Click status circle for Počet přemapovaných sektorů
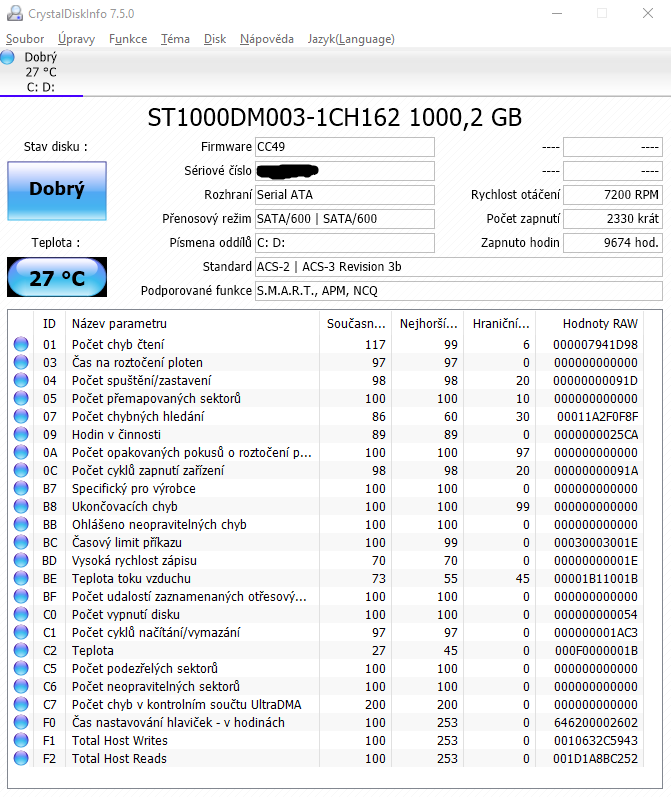Screen dimensions: 671x797 tap(21, 398)
